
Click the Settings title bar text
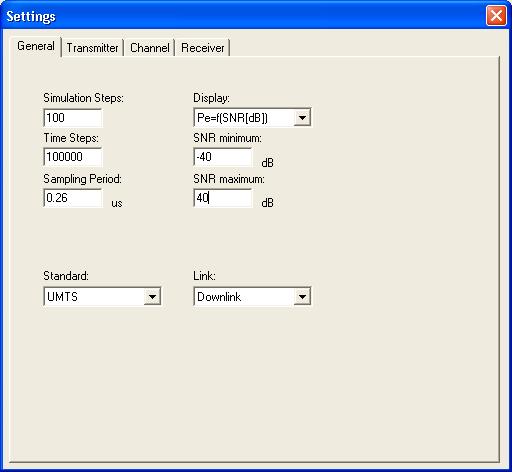click(x=31, y=16)
